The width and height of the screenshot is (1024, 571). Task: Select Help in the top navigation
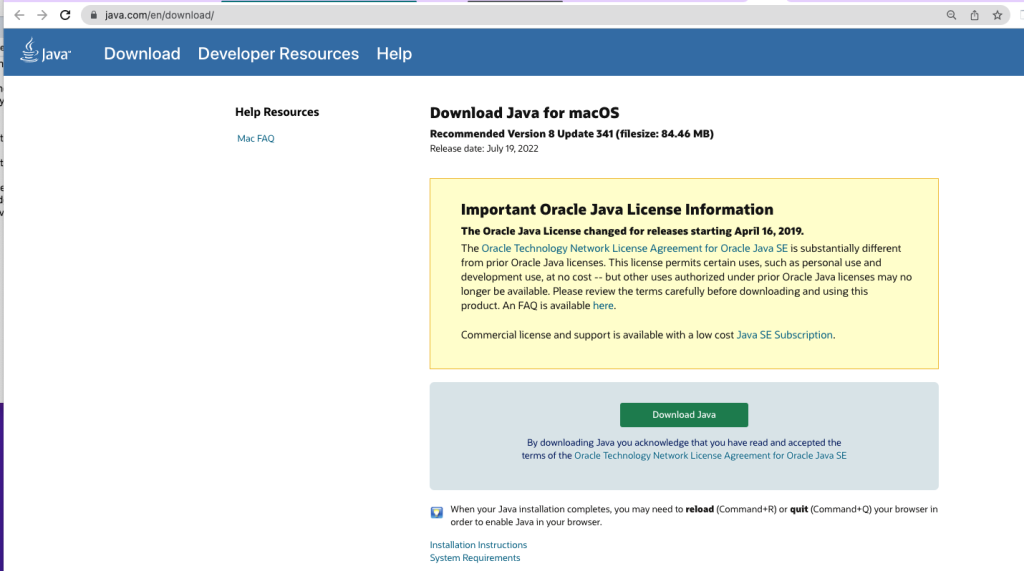[x=394, y=54]
